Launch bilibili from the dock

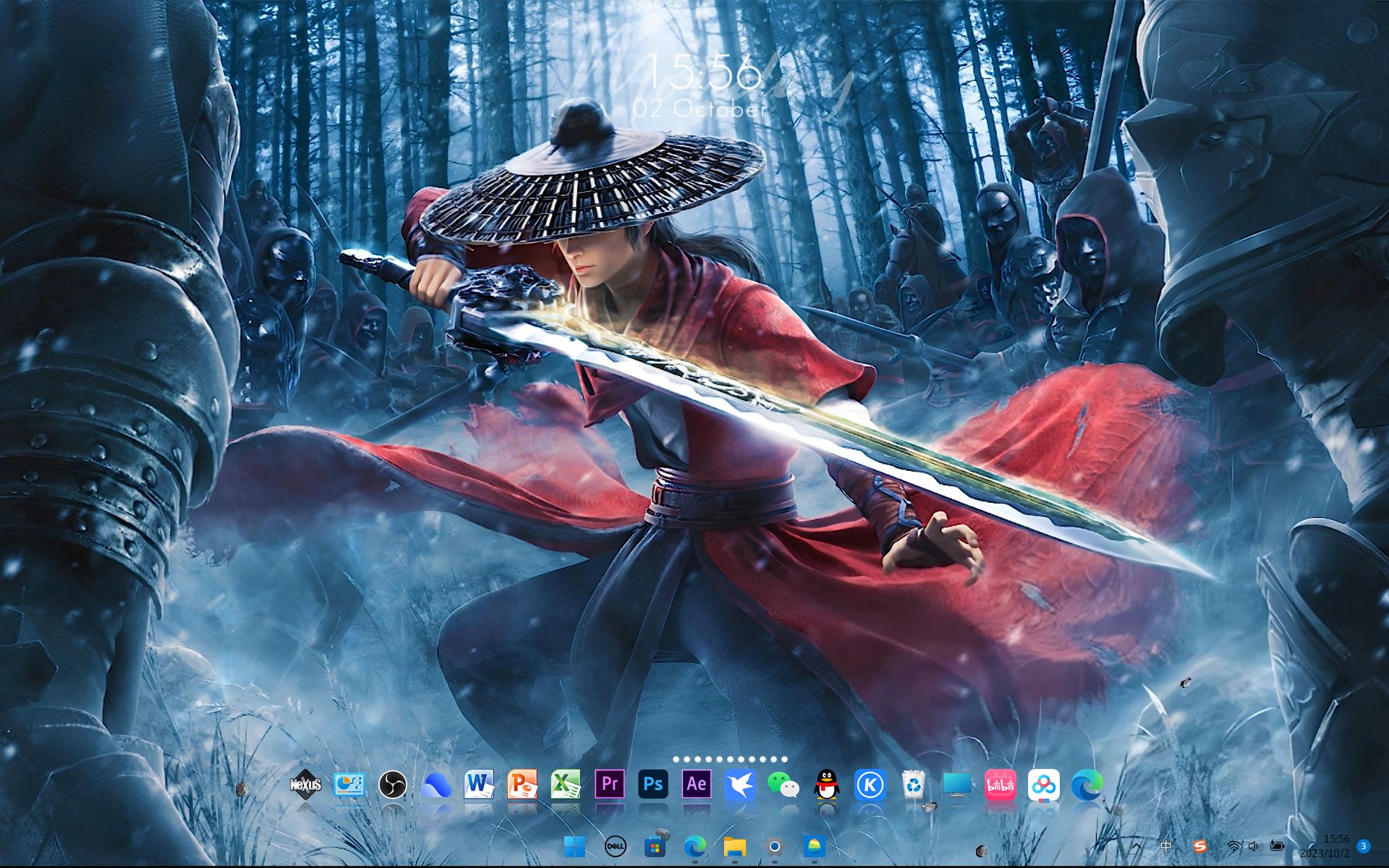1000,785
